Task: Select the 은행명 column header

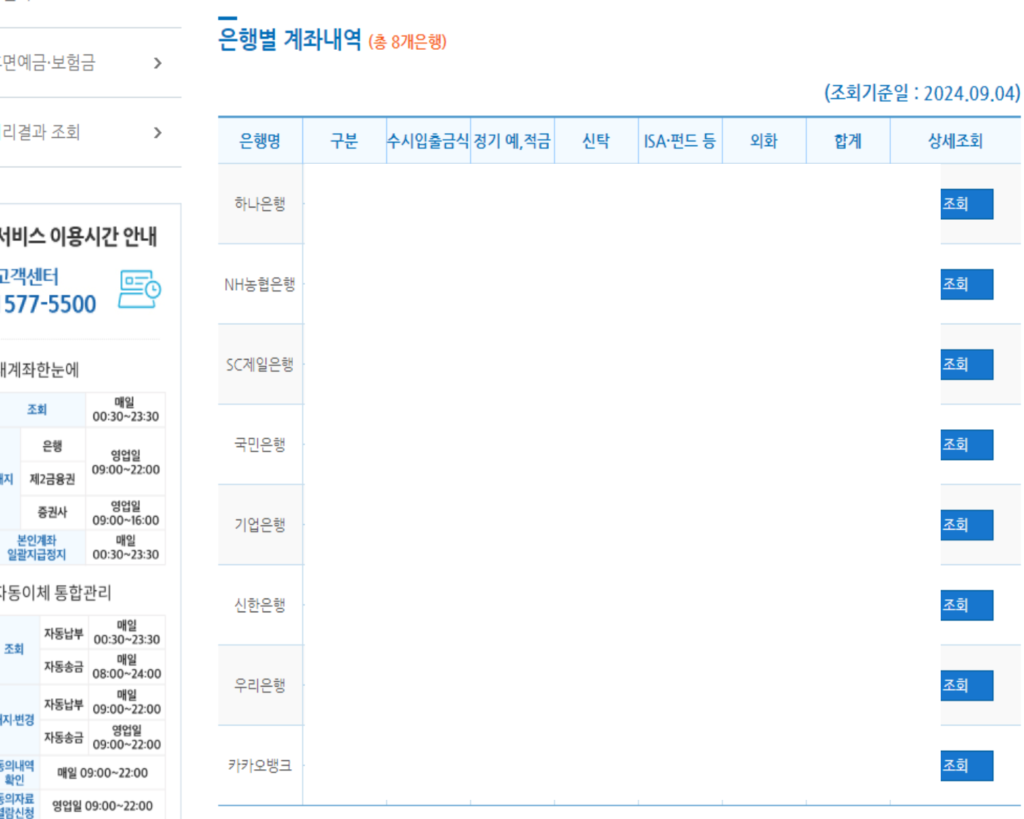Action: (259, 140)
